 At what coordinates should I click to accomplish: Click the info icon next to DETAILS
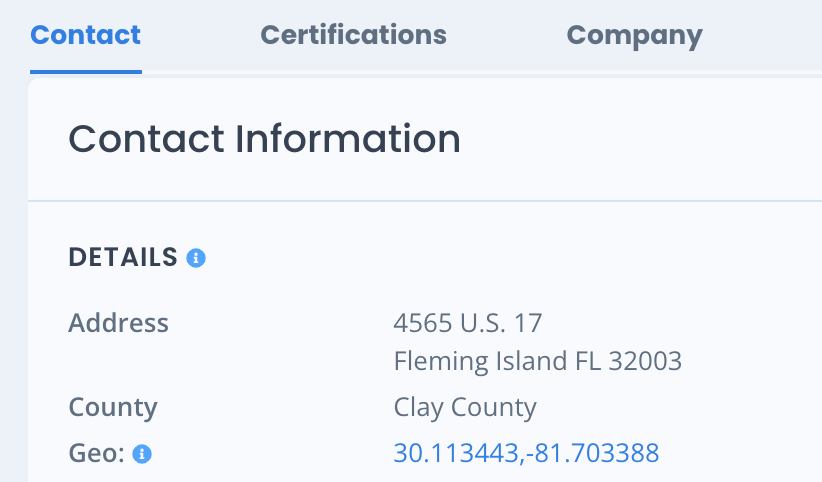pyautogui.click(x=196, y=258)
